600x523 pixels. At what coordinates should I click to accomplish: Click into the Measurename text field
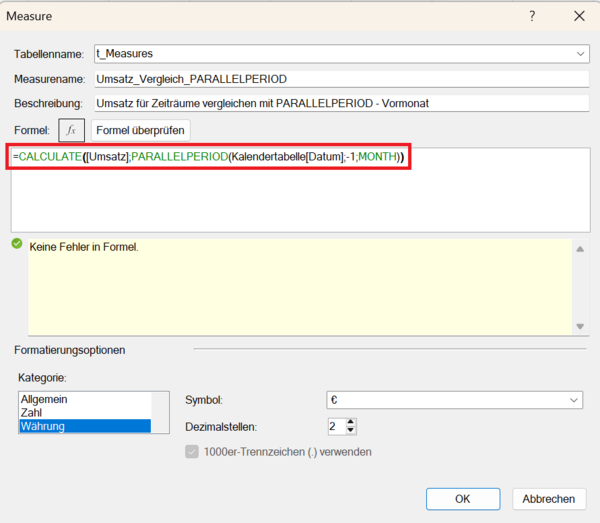click(340, 78)
